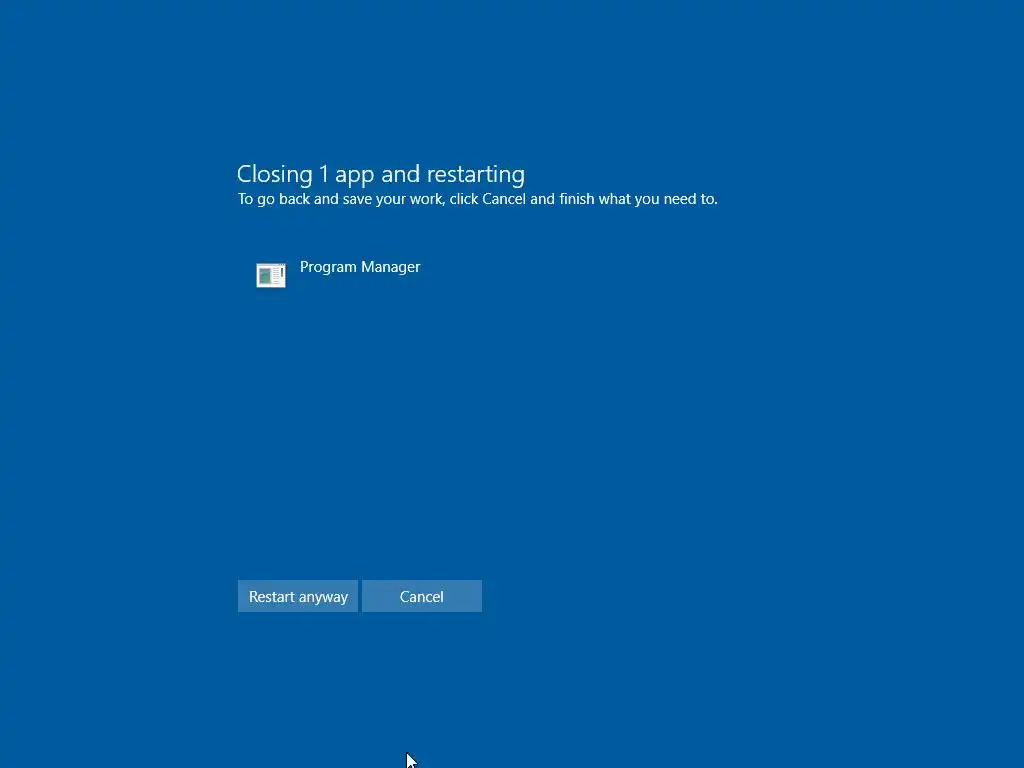Click the word 'restarting' in the title
1024x768 pixels.
(x=475, y=174)
